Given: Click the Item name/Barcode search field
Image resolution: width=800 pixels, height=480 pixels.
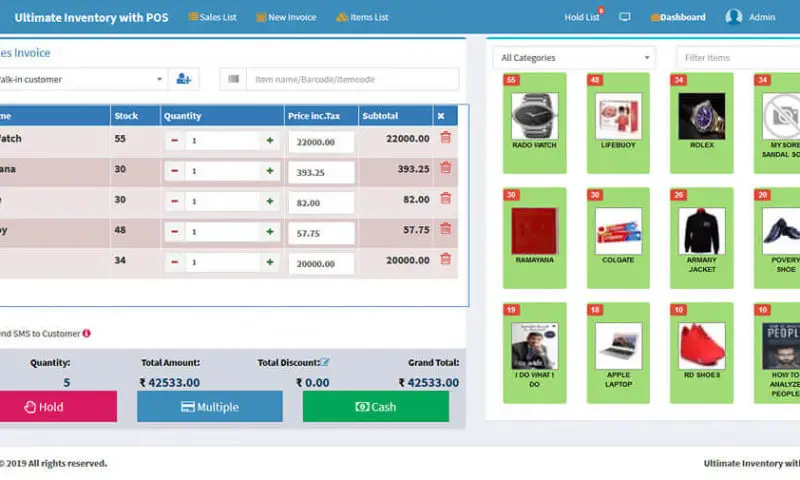Looking at the screenshot, I should click(353, 79).
